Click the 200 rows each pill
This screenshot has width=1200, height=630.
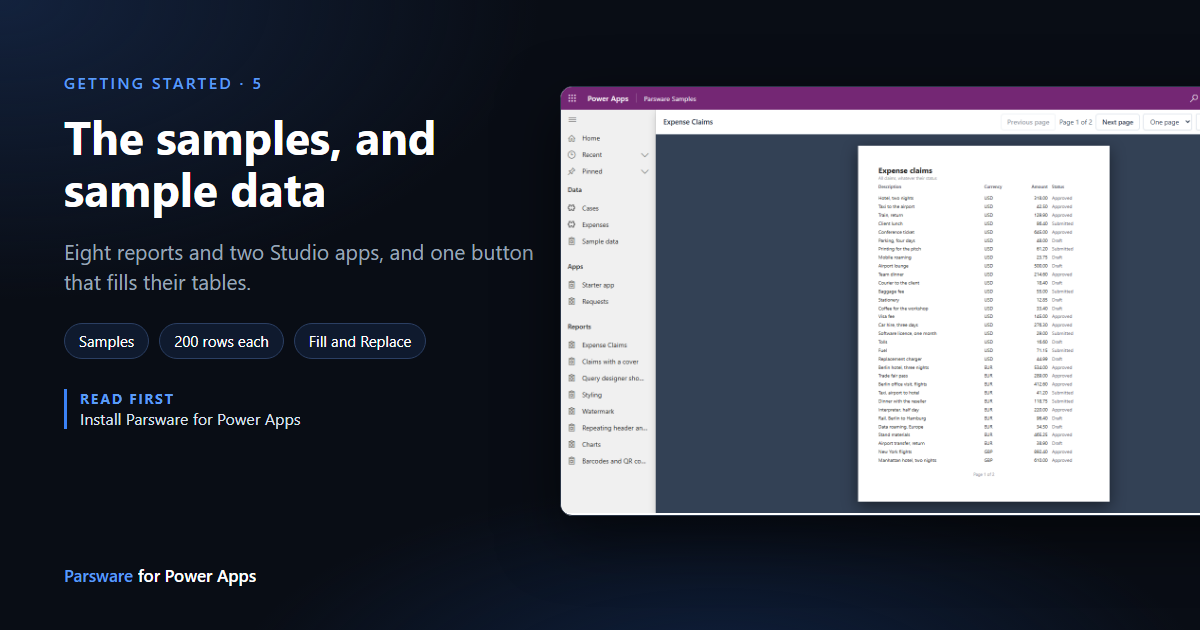coord(221,342)
